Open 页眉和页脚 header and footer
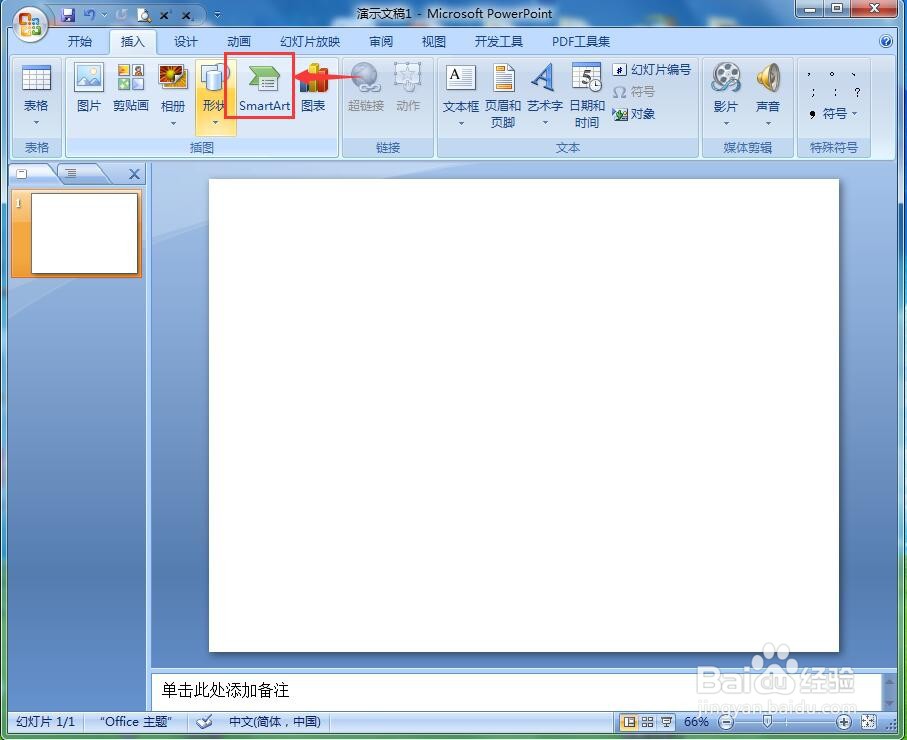 click(x=503, y=96)
